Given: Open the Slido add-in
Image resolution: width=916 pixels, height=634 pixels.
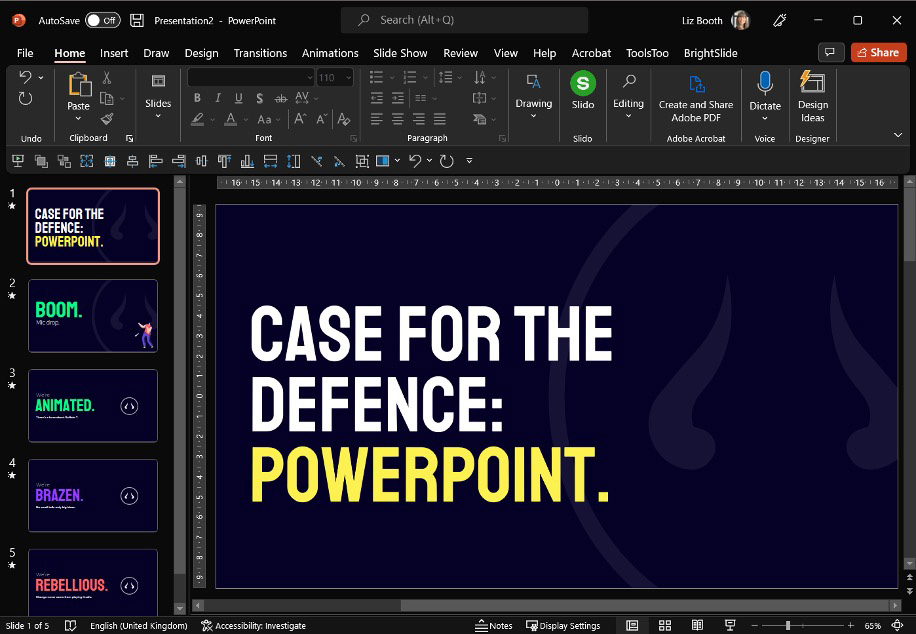Looking at the screenshot, I should tap(582, 91).
